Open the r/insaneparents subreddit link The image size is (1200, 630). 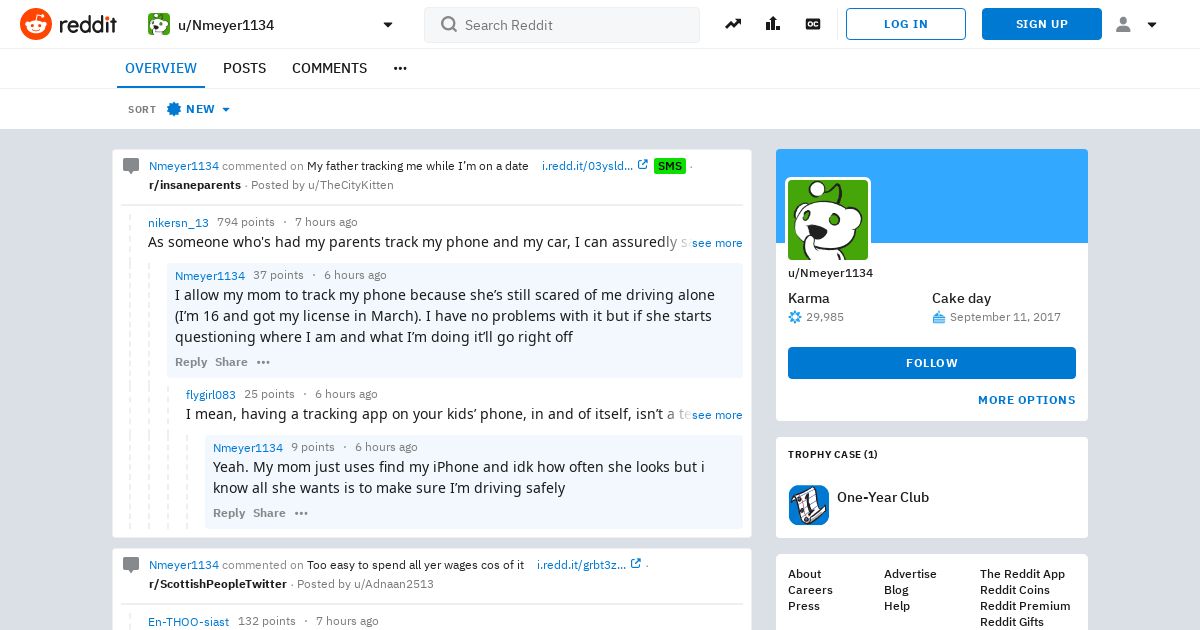(195, 185)
